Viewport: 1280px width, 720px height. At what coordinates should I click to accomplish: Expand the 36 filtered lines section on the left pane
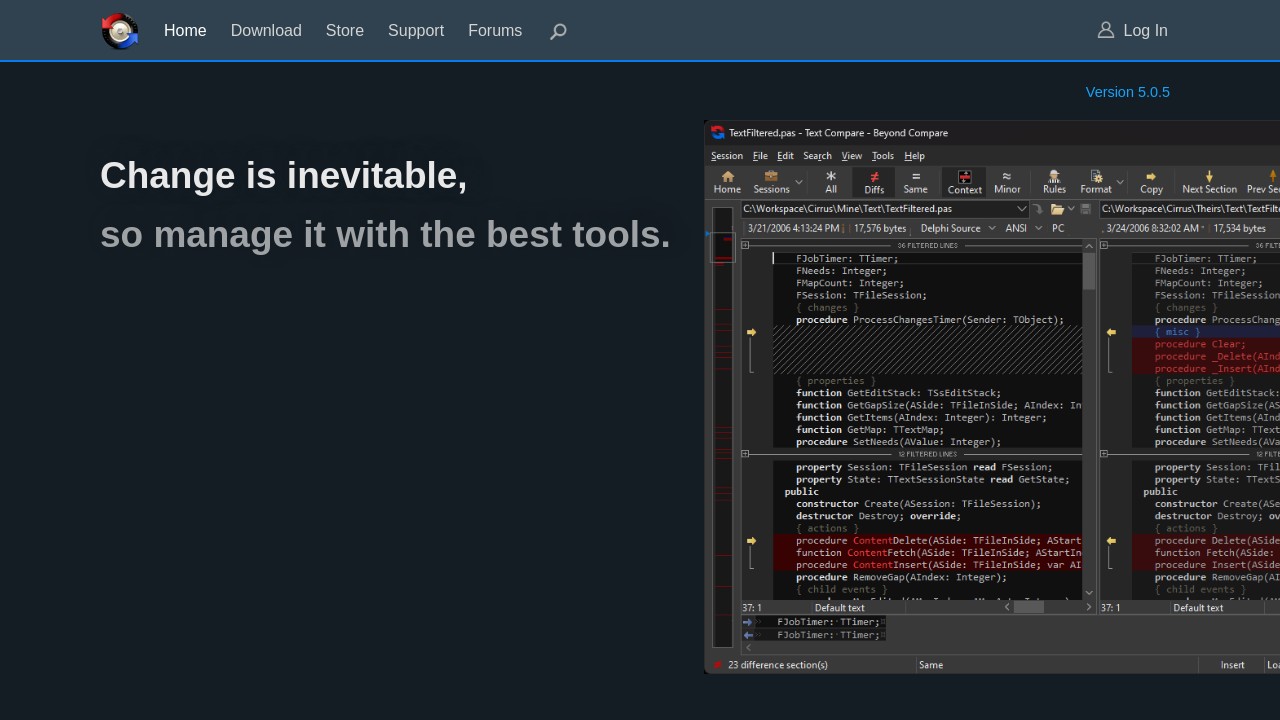(x=745, y=245)
